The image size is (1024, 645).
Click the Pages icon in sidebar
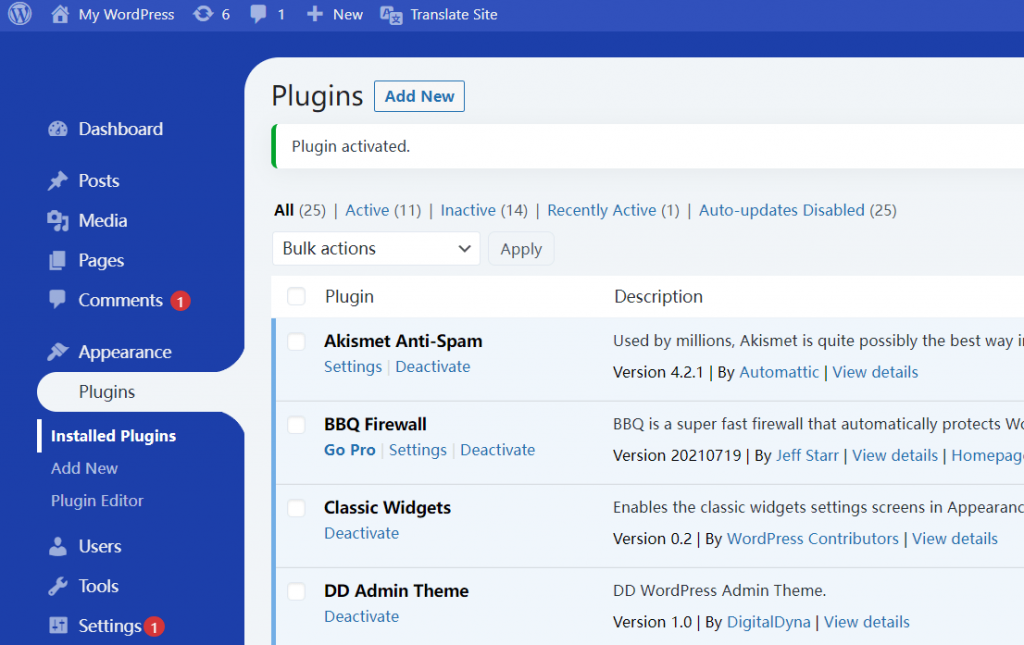pyautogui.click(x=57, y=260)
